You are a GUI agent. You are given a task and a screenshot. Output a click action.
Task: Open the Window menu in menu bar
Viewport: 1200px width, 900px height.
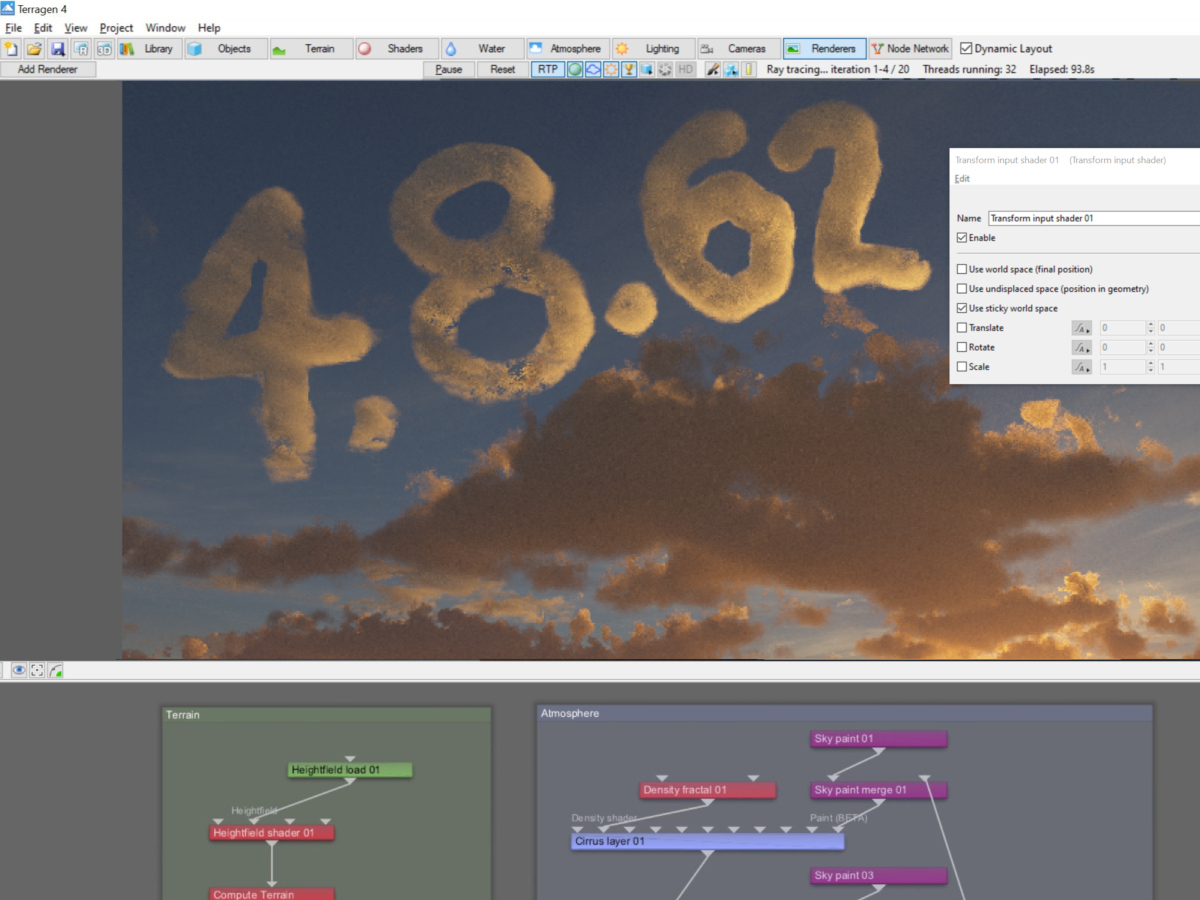coord(165,28)
